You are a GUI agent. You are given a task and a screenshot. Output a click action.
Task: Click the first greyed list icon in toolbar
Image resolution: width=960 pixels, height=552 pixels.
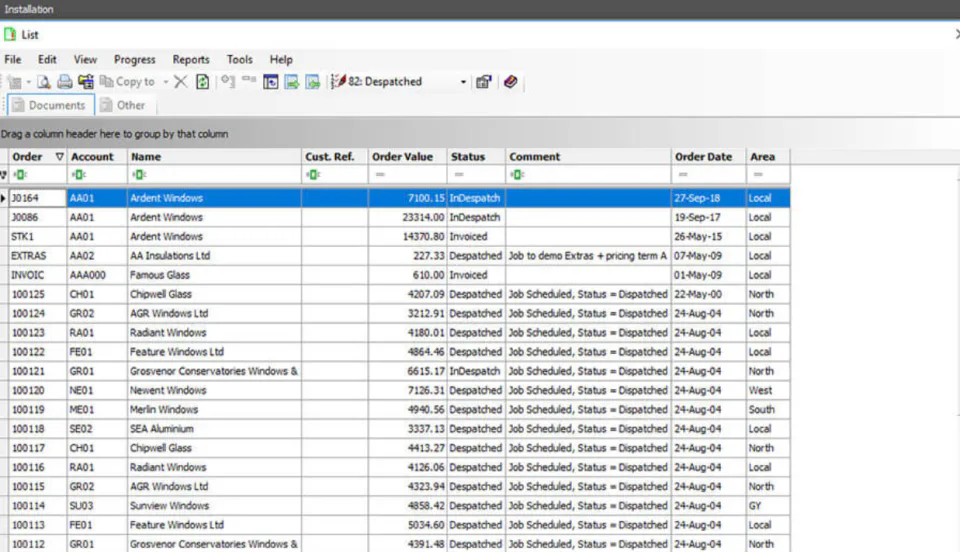15,81
